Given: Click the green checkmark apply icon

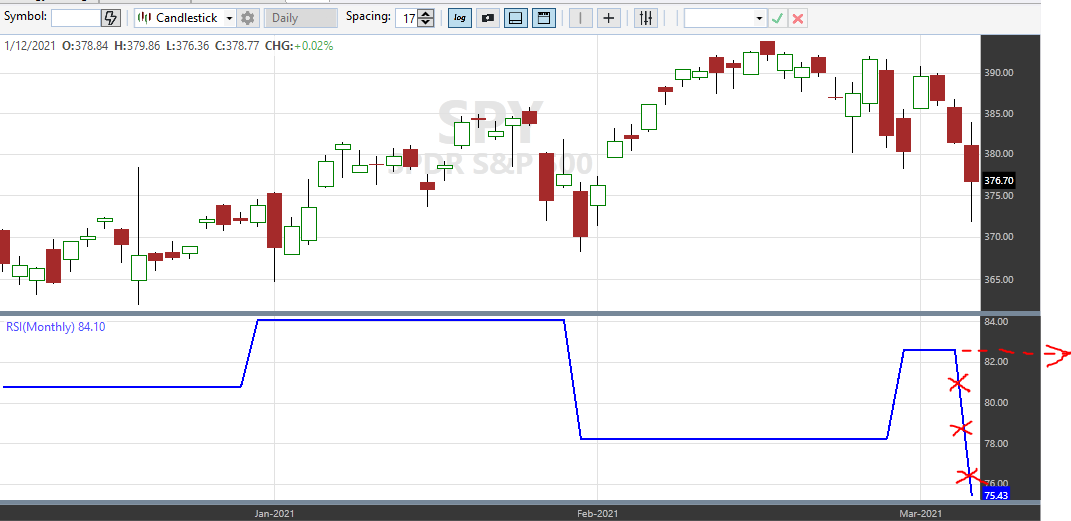Looking at the screenshot, I should click(x=777, y=18).
